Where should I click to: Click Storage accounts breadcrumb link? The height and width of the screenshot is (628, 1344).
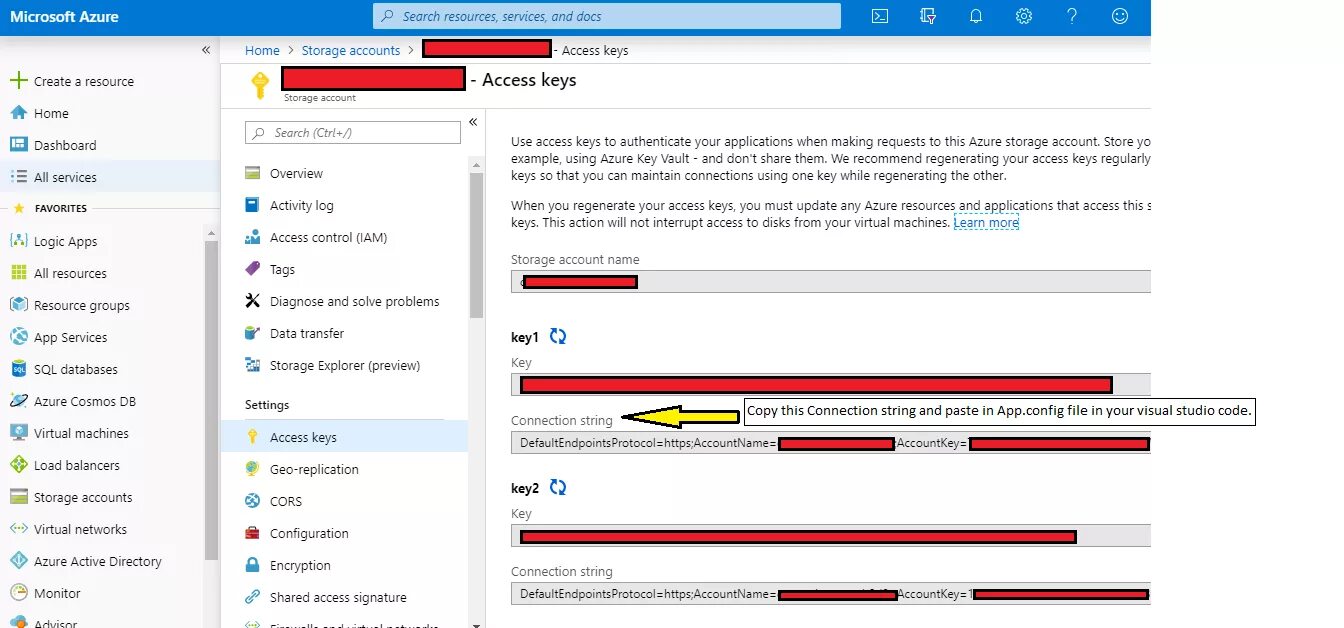(x=351, y=50)
